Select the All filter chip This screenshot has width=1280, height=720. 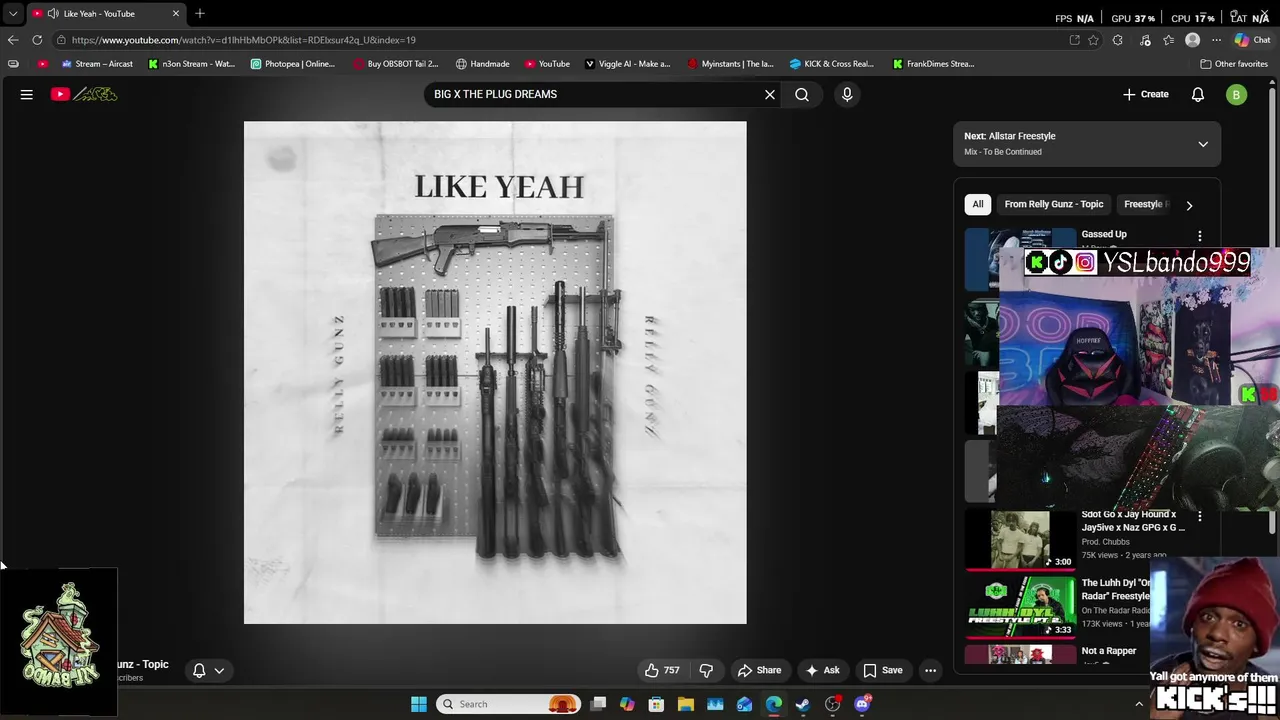coord(978,204)
